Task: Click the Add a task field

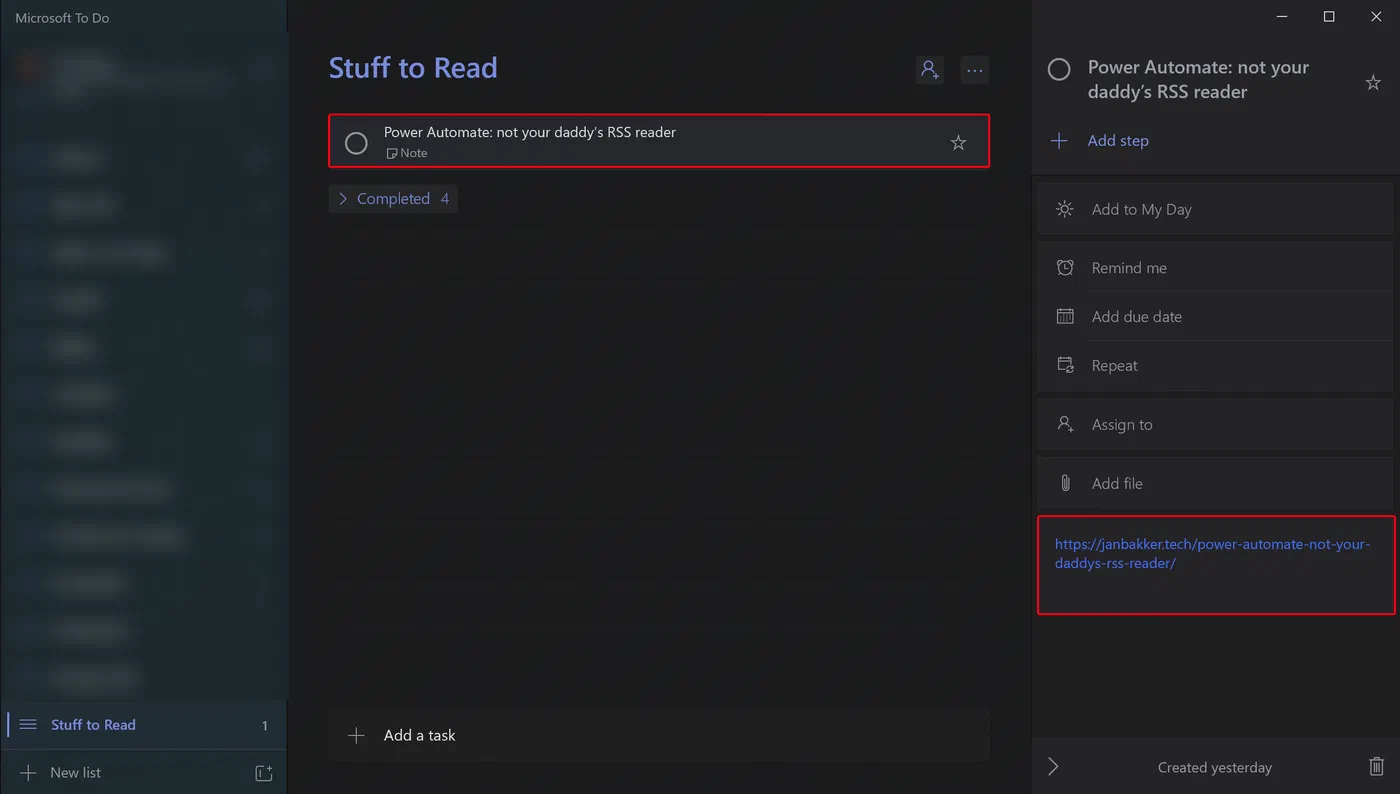Action: click(659, 735)
